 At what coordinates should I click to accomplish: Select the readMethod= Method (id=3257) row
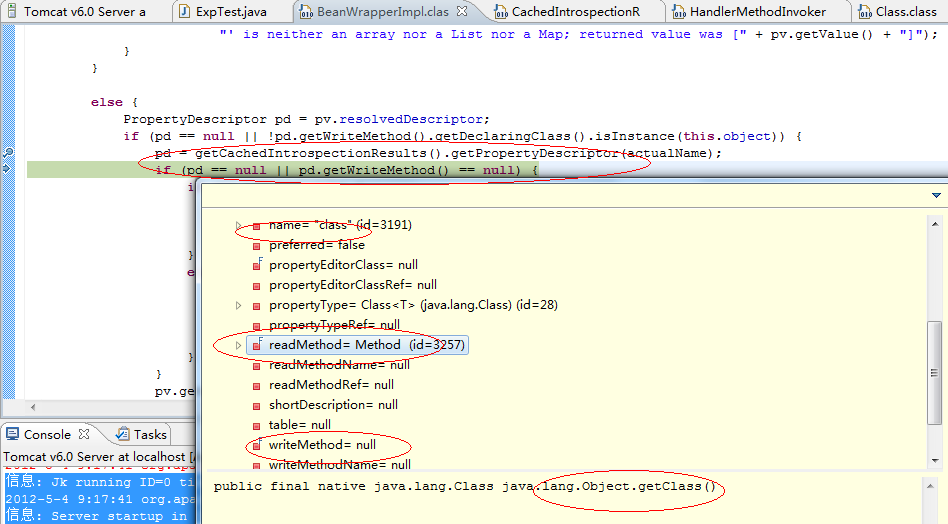pyautogui.click(x=357, y=345)
